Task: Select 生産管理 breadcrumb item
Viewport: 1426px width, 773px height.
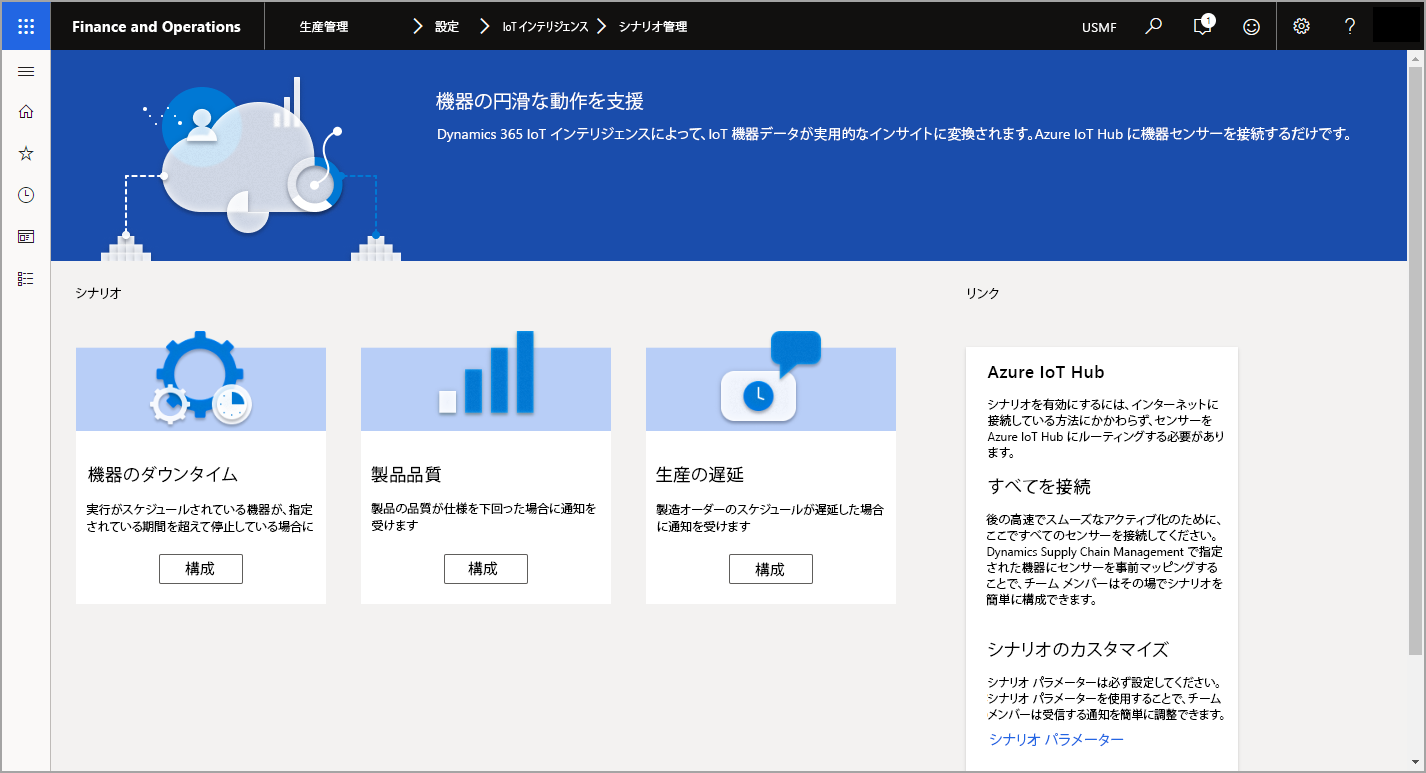Action: click(x=324, y=27)
